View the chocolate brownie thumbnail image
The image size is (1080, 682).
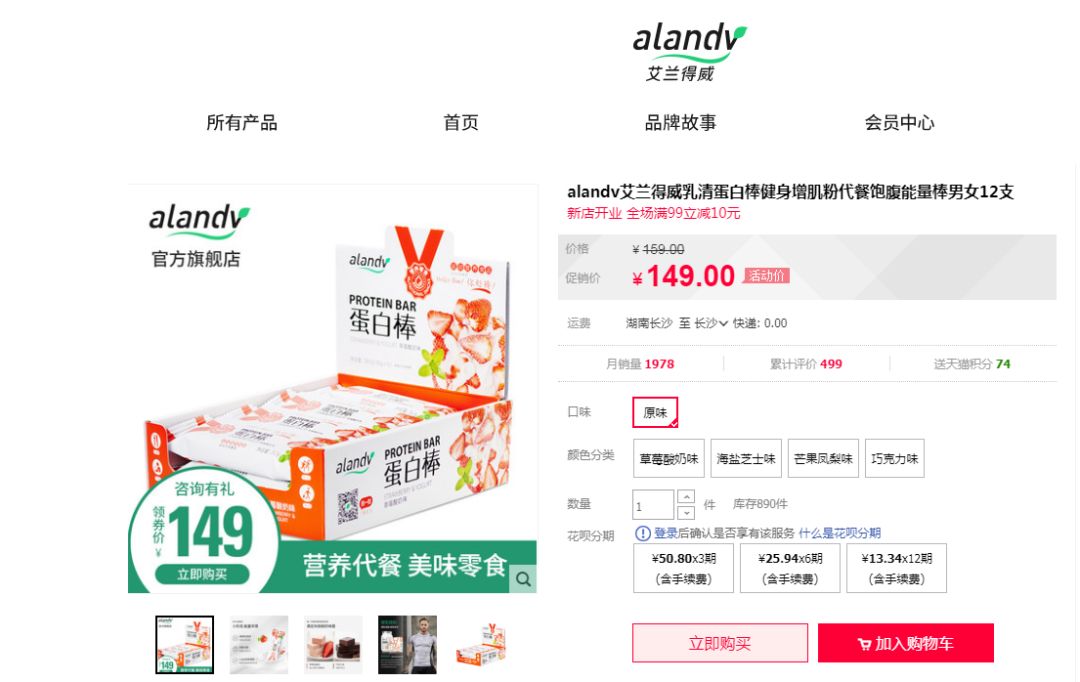pyautogui.click(x=333, y=645)
